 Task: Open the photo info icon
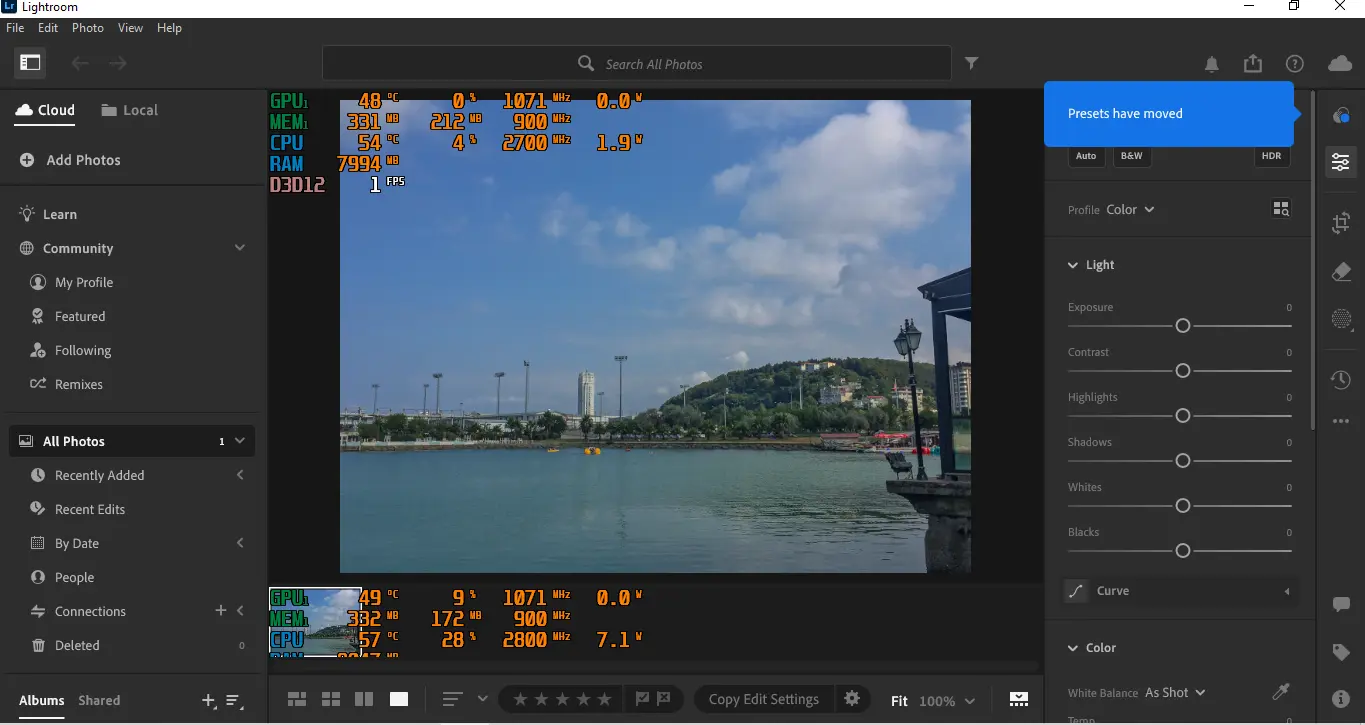pyautogui.click(x=1341, y=699)
